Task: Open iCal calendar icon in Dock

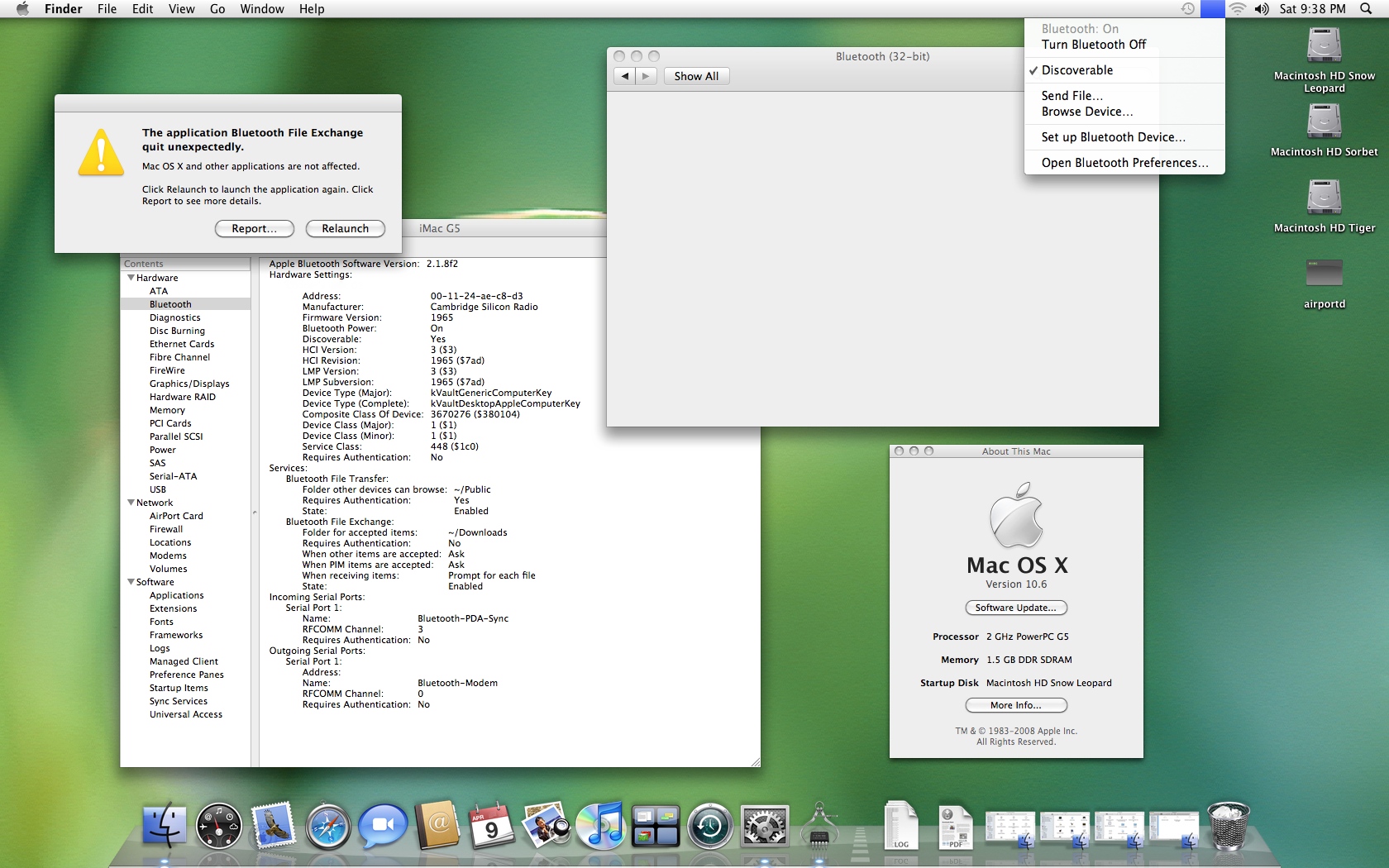Action: tap(491, 826)
